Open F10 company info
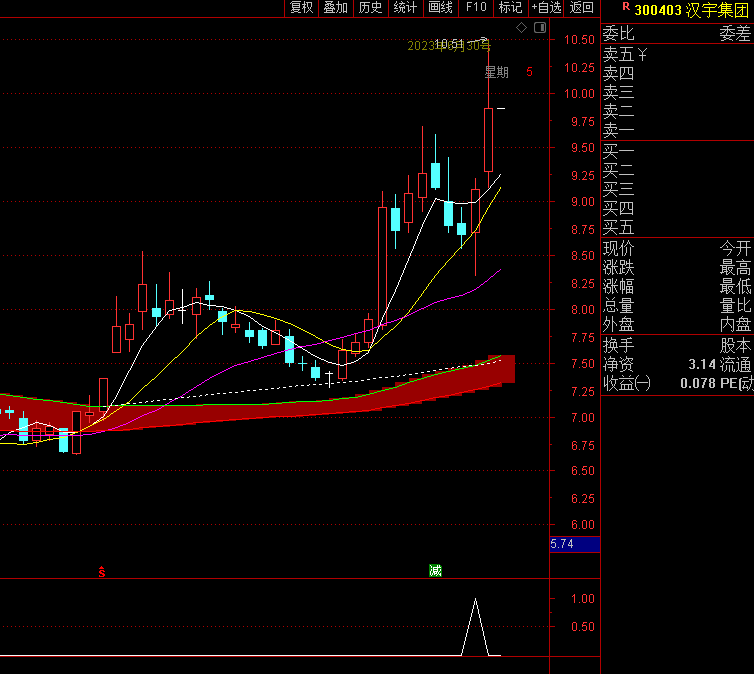This screenshot has width=754, height=674. pyautogui.click(x=476, y=8)
